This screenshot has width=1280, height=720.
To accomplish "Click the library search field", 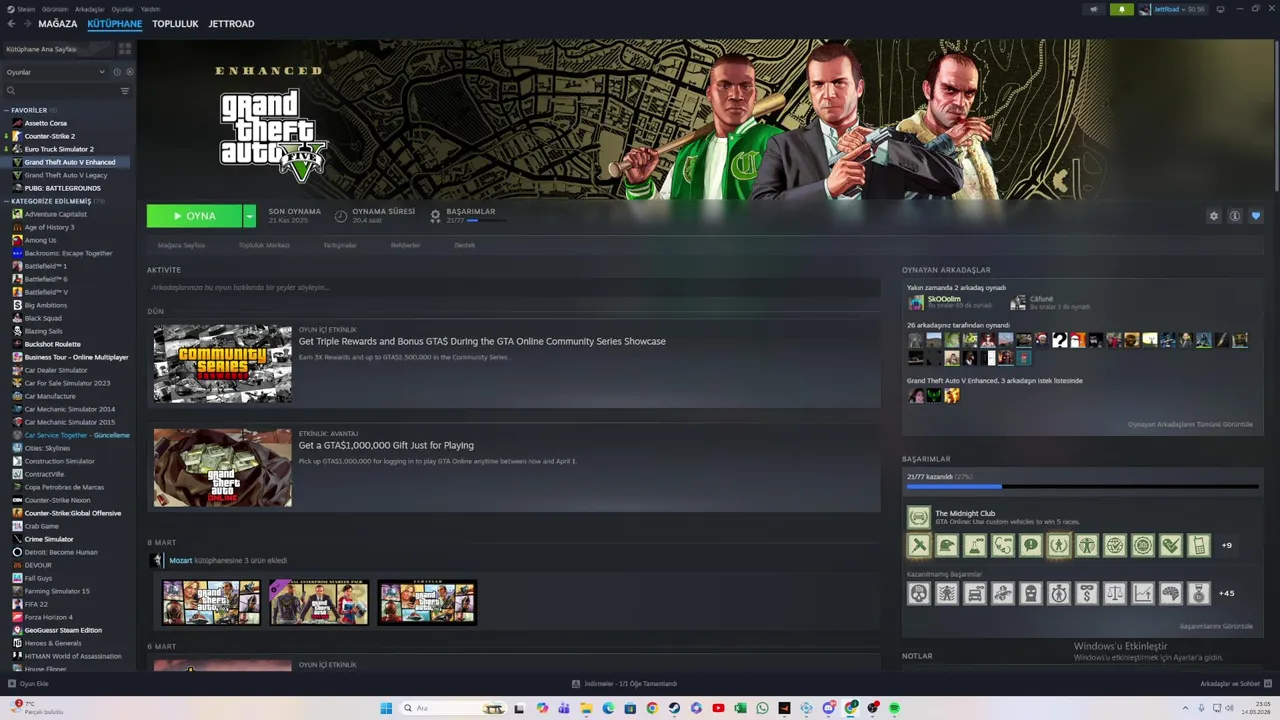I will tap(60, 91).
